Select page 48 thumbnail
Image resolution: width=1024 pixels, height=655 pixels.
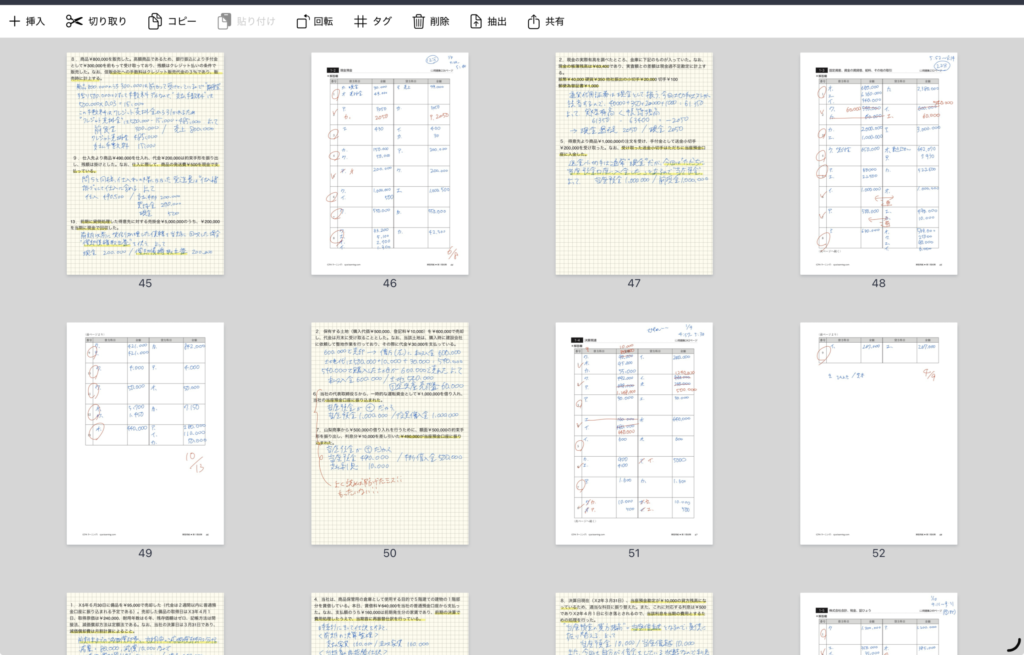879,163
